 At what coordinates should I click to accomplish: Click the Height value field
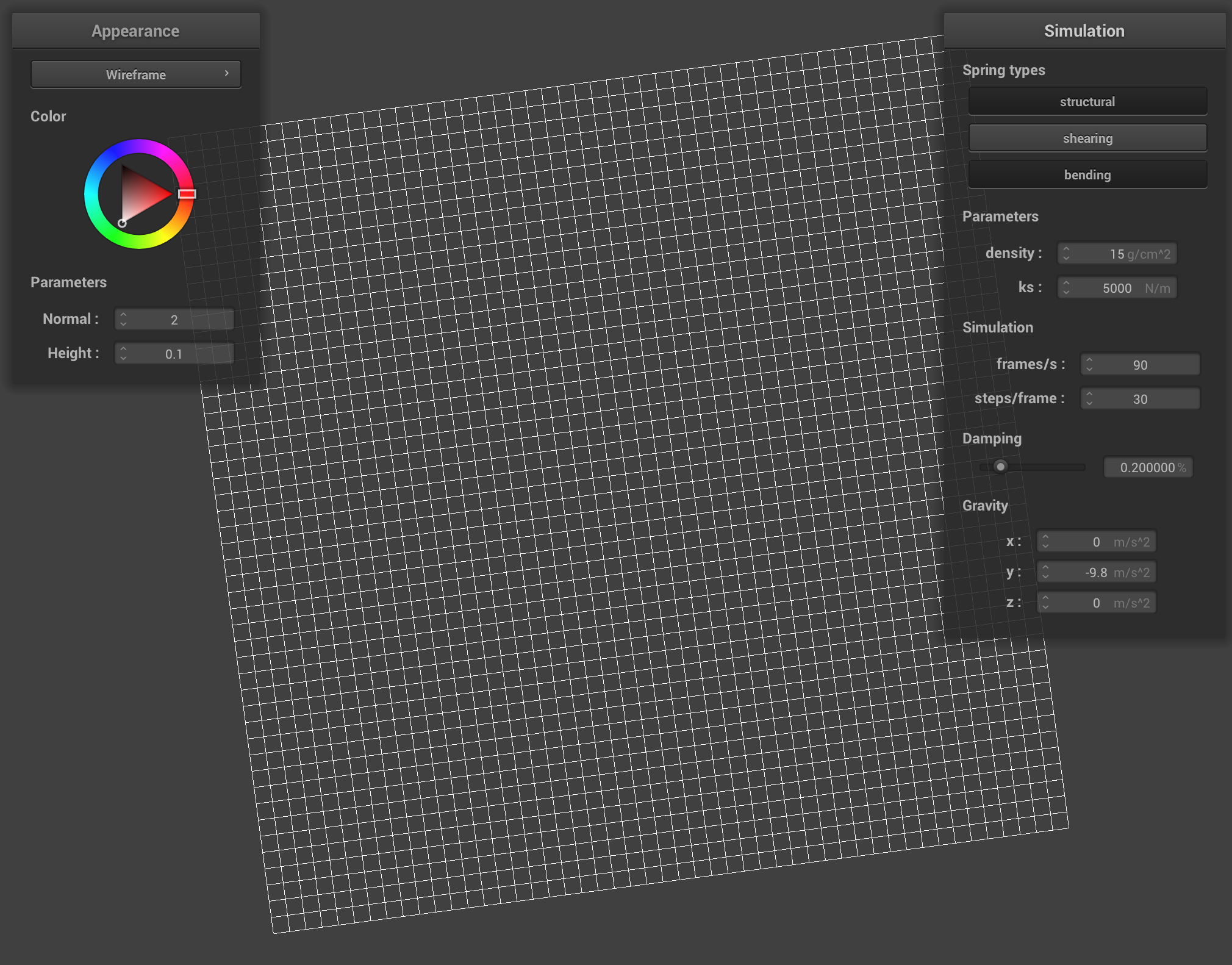tap(174, 353)
